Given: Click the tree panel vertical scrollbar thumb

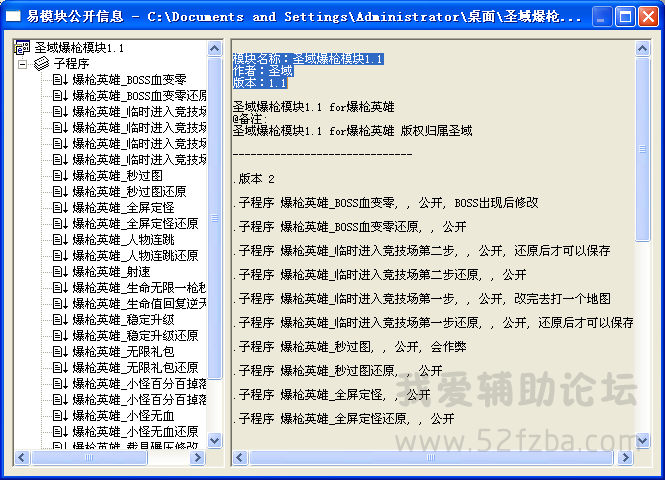Looking at the screenshot, I should [x=215, y=218].
